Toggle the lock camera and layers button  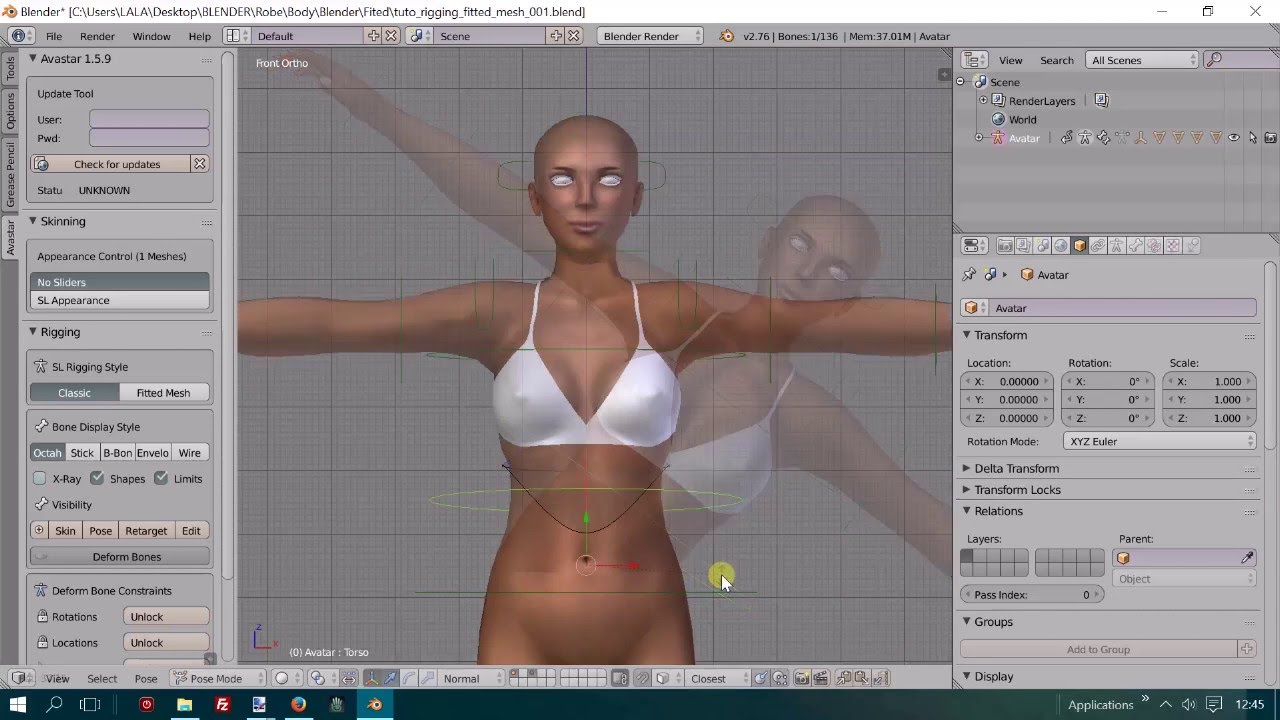620,678
